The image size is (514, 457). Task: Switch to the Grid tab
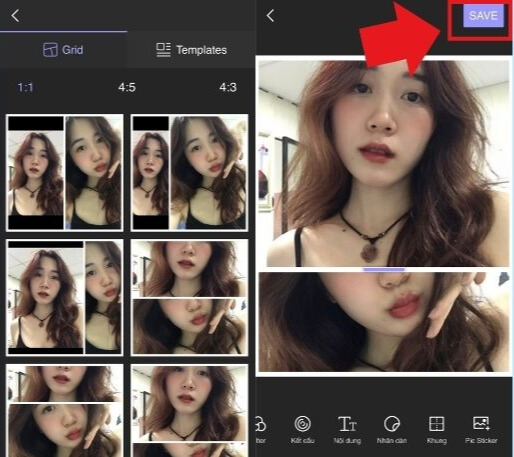tap(63, 50)
